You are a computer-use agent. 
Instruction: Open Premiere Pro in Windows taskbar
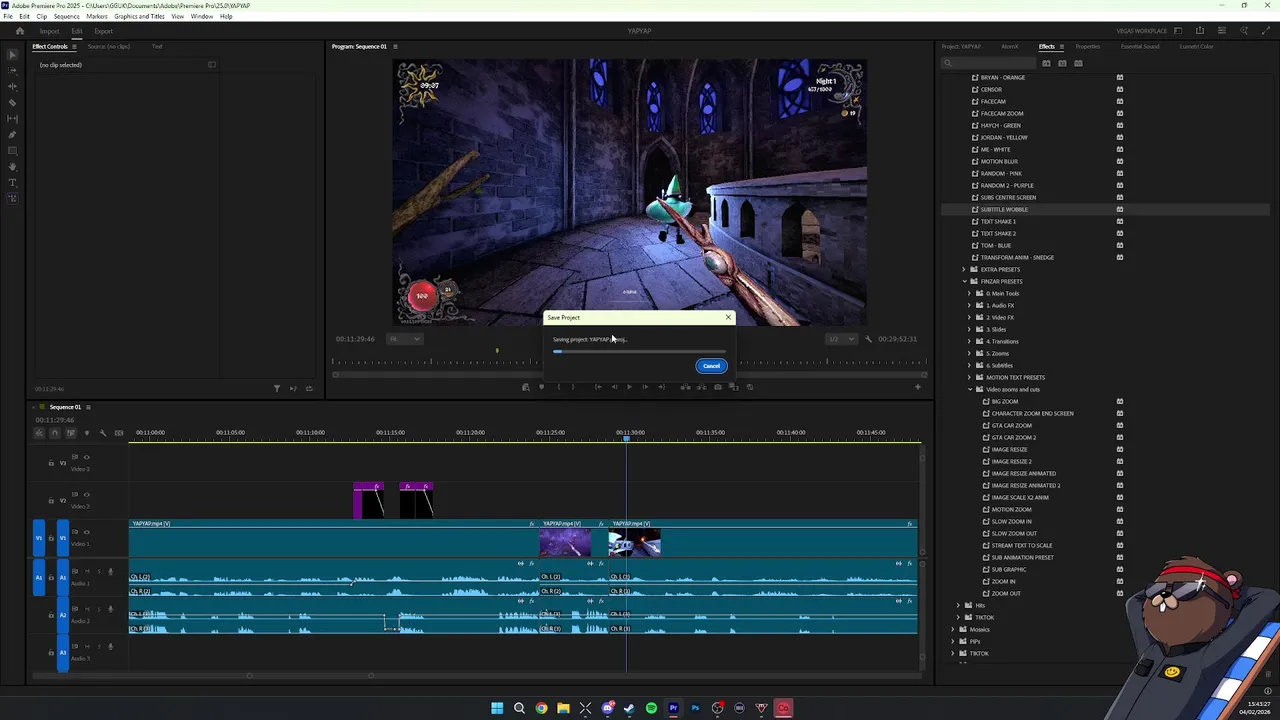[673, 708]
